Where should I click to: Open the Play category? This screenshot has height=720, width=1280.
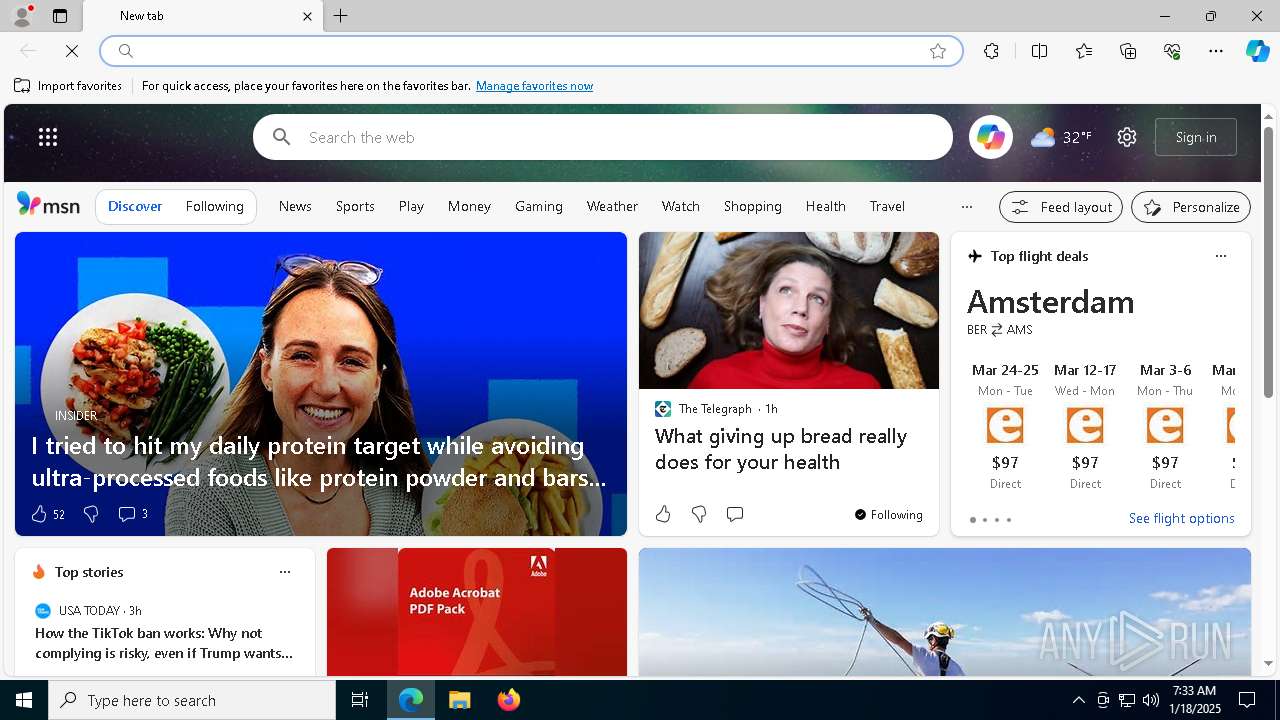[x=411, y=206]
